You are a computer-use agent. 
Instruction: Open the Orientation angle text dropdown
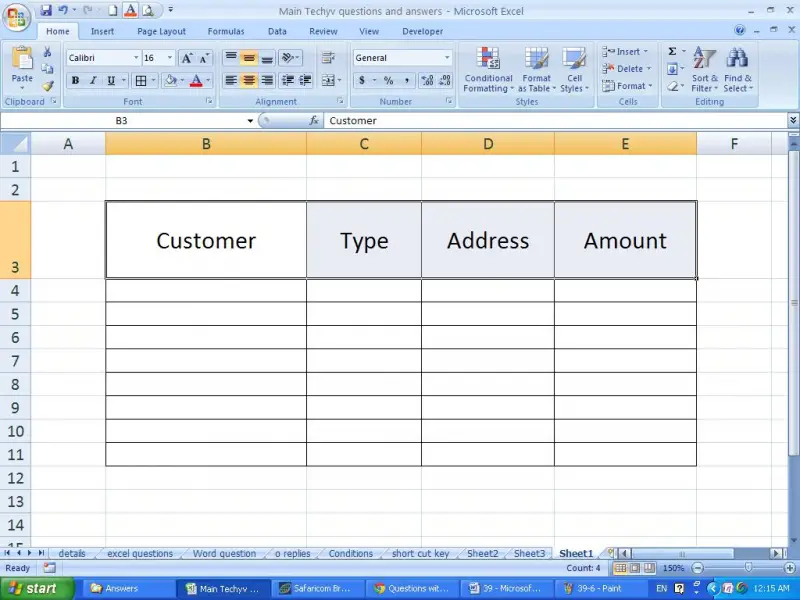(x=290, y=58)
